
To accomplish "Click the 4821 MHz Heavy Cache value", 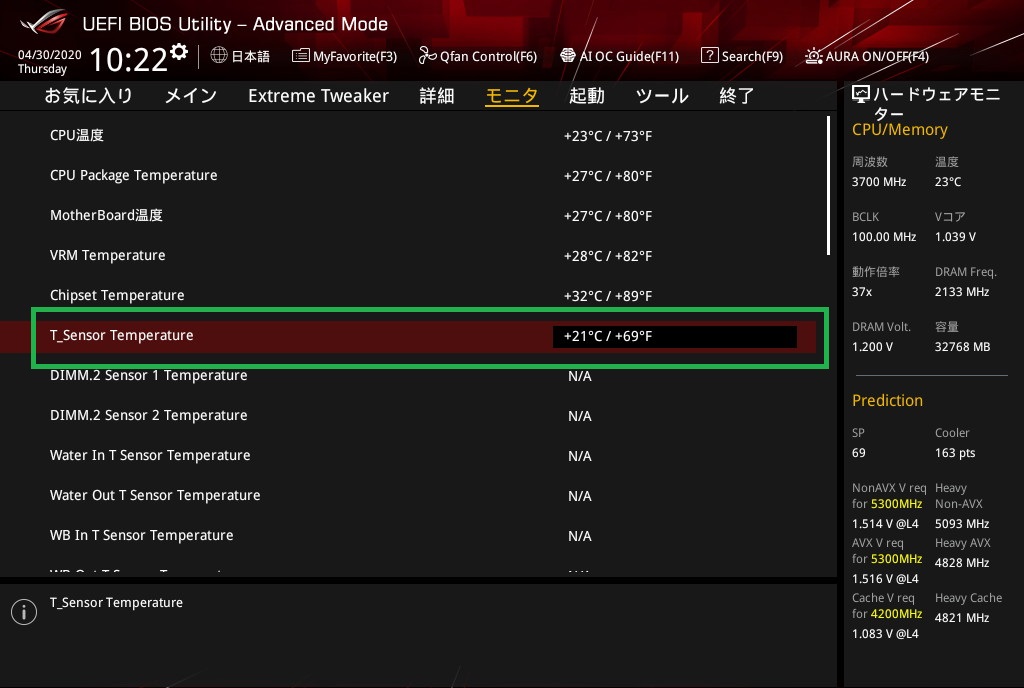I will click(961, 618).
